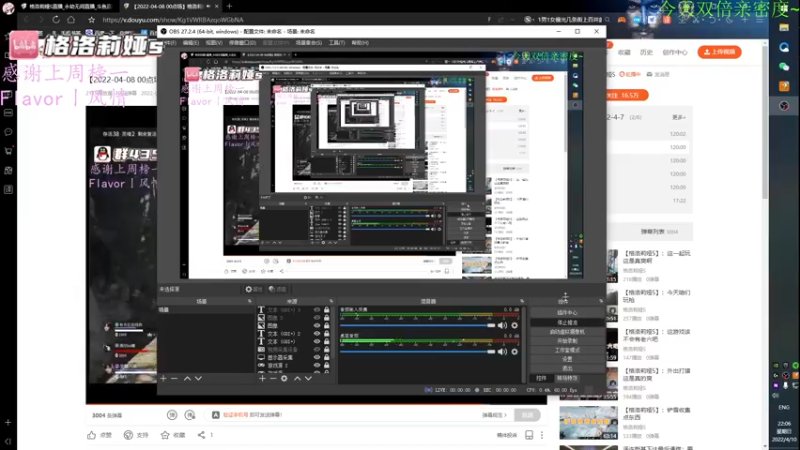Pop out the Controls dock panel

point(601,302)
